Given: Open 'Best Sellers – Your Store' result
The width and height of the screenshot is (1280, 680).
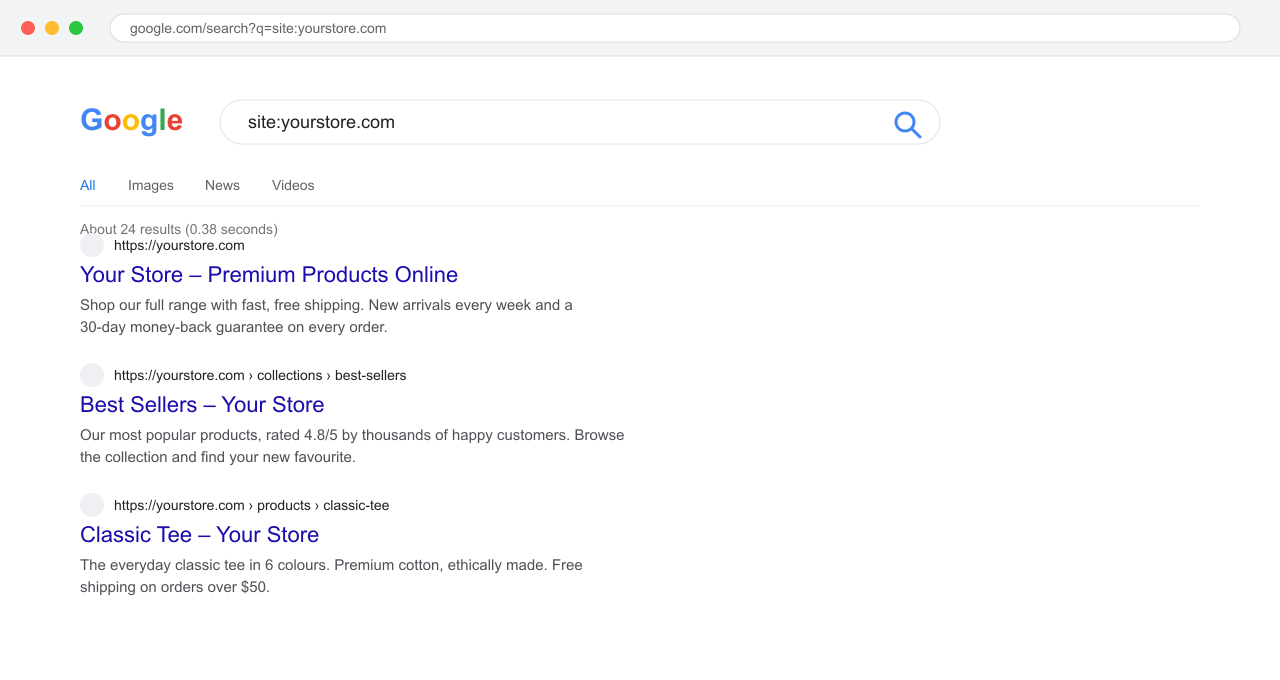Looking at the screenshot, I should [202, 404].
